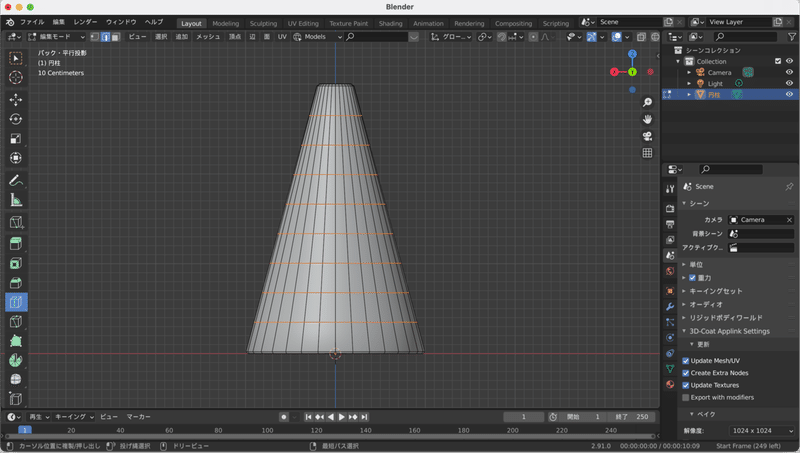Open the Models dropdown in header
This screenshot has width=800, height=453.
(x=317, y=37)
